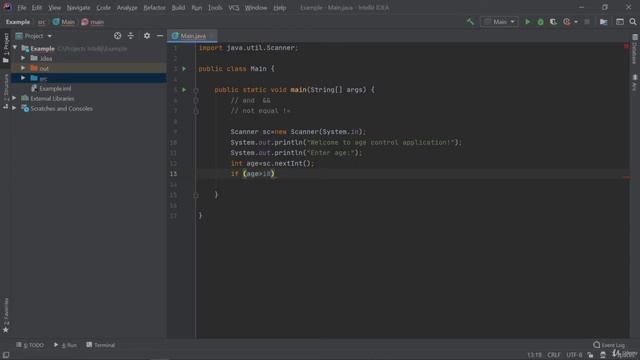The image size is (640, 360).
Task: Open the Help menu
Action: pos(280,8)
